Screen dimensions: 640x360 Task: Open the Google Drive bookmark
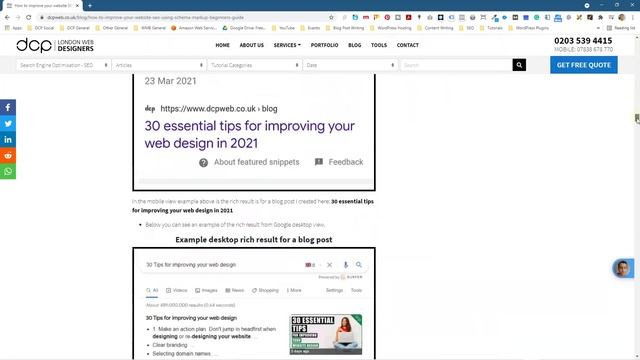click(x=244, y=28)
